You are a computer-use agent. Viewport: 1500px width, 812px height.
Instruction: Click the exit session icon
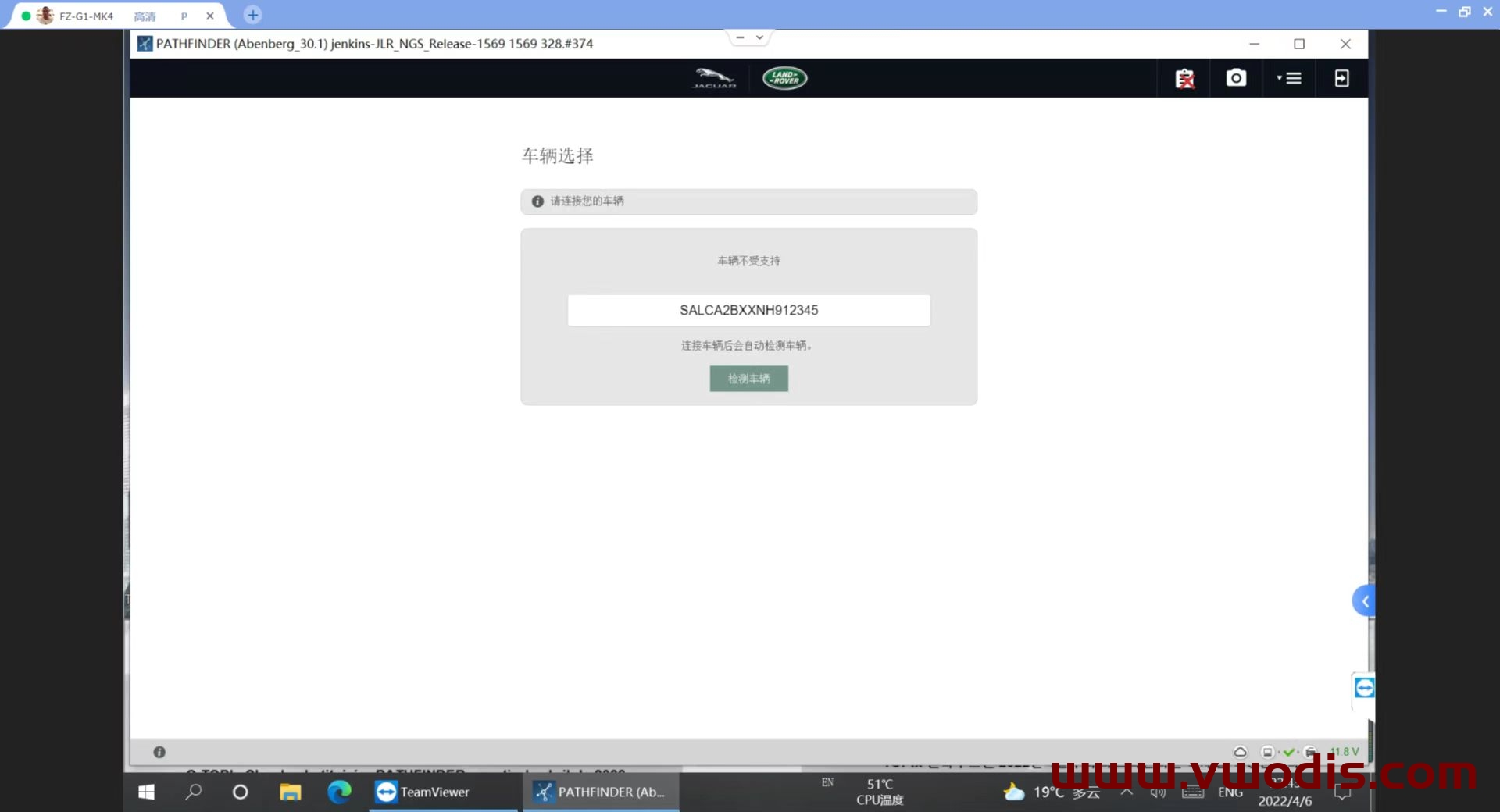coord(1341,78)
